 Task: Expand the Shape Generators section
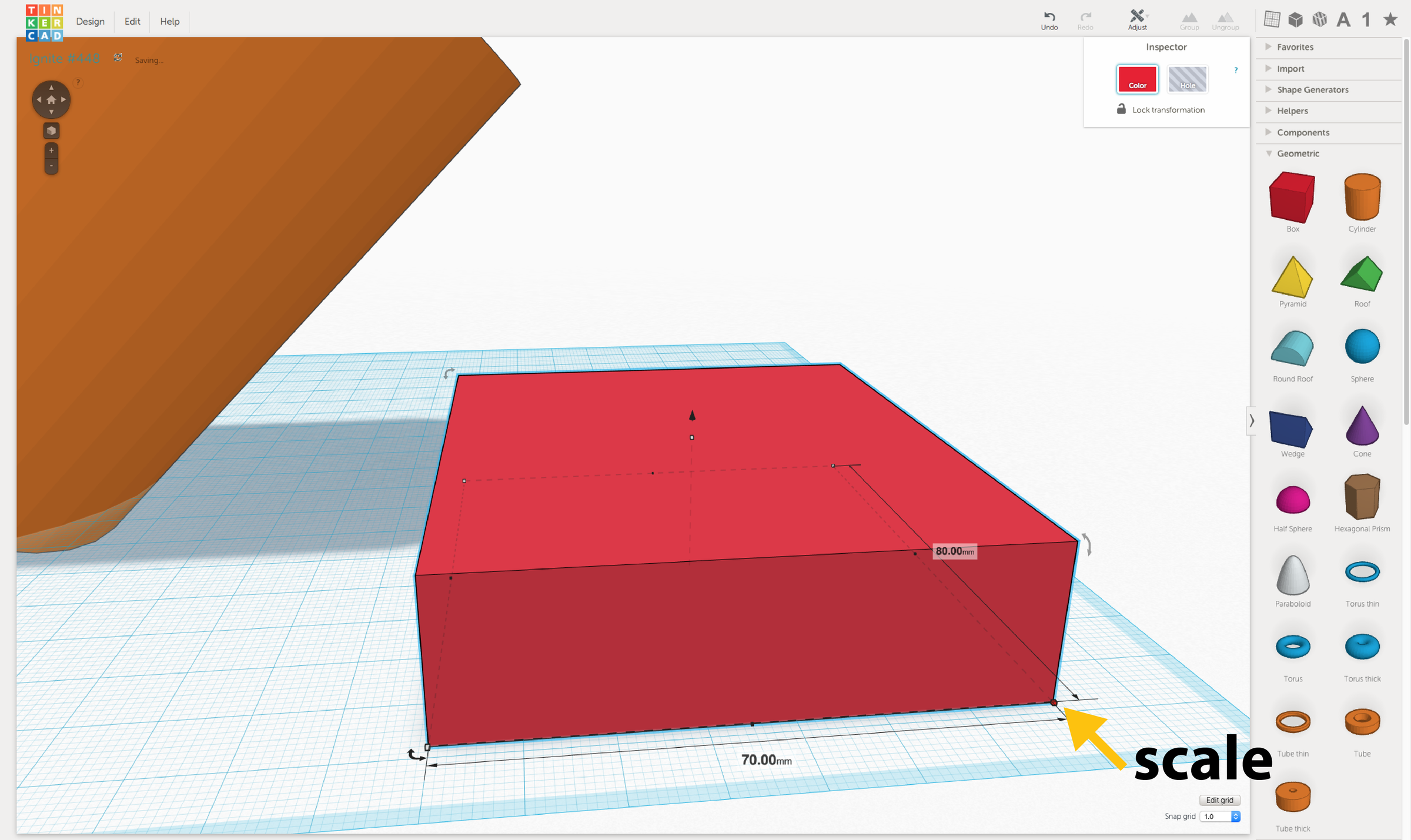point(1312,89)
